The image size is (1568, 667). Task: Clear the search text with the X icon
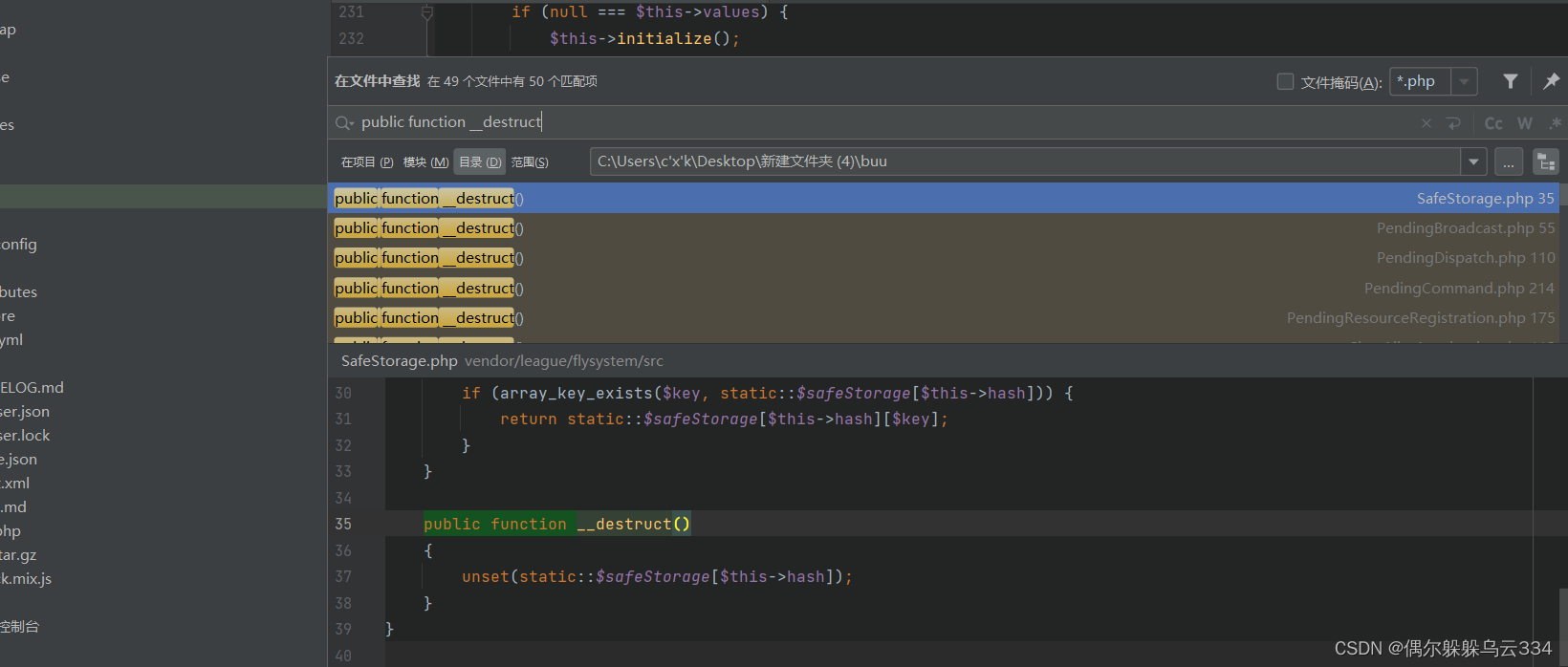point(1426,123)
